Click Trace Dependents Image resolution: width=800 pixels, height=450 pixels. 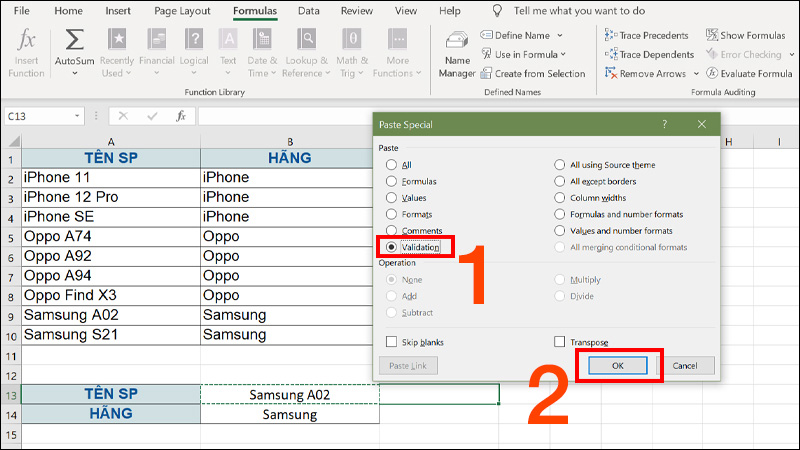[649, 54]
